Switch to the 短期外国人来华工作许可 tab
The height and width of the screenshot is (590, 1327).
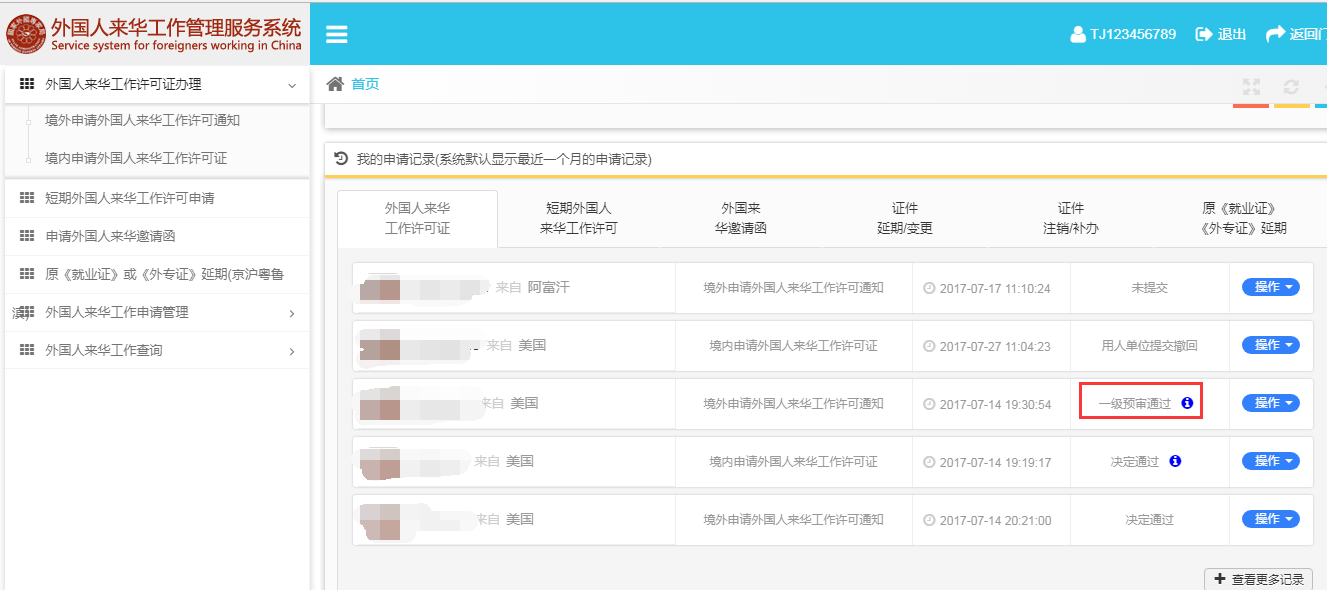578,218
